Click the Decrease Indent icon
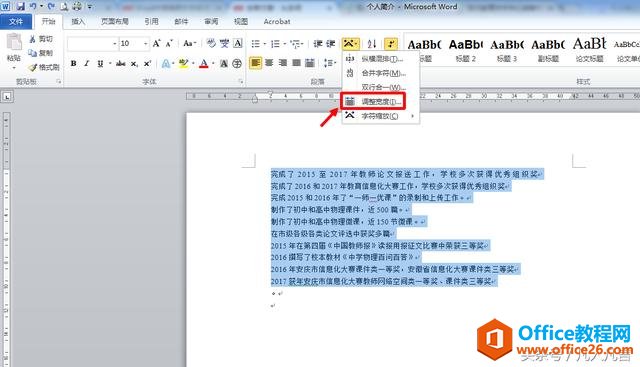 (318, 43)
